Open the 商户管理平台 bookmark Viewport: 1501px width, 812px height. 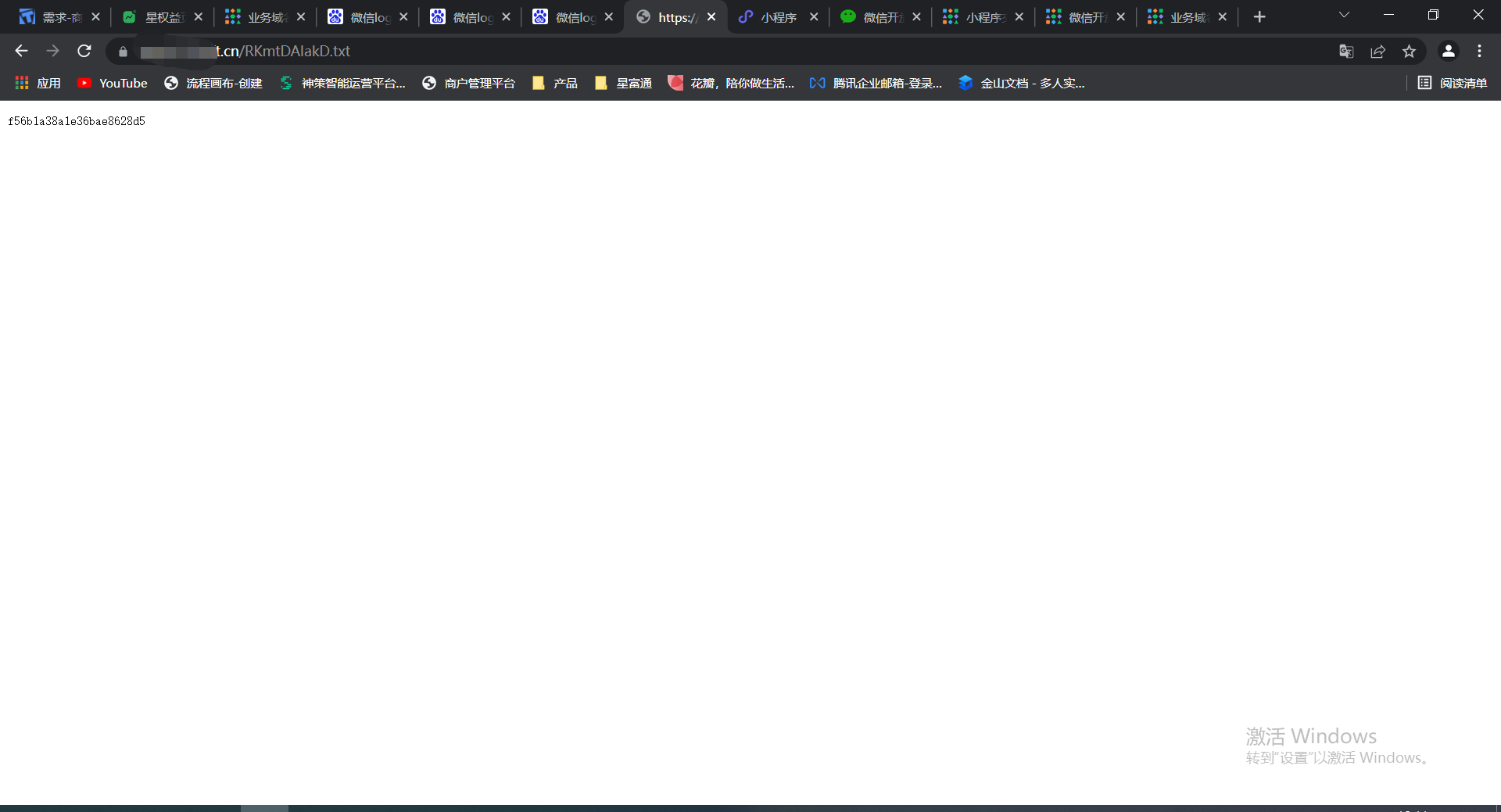tap(468, 83)
